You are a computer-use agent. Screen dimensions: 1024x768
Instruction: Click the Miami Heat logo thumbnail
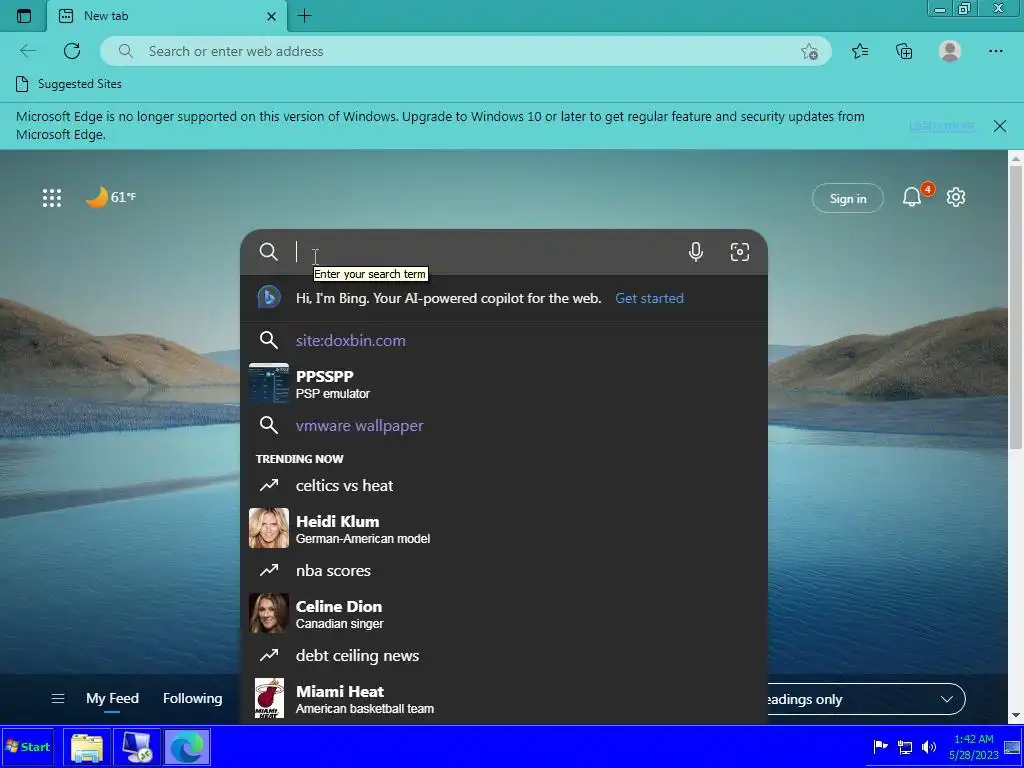click(x=268, y=698)
